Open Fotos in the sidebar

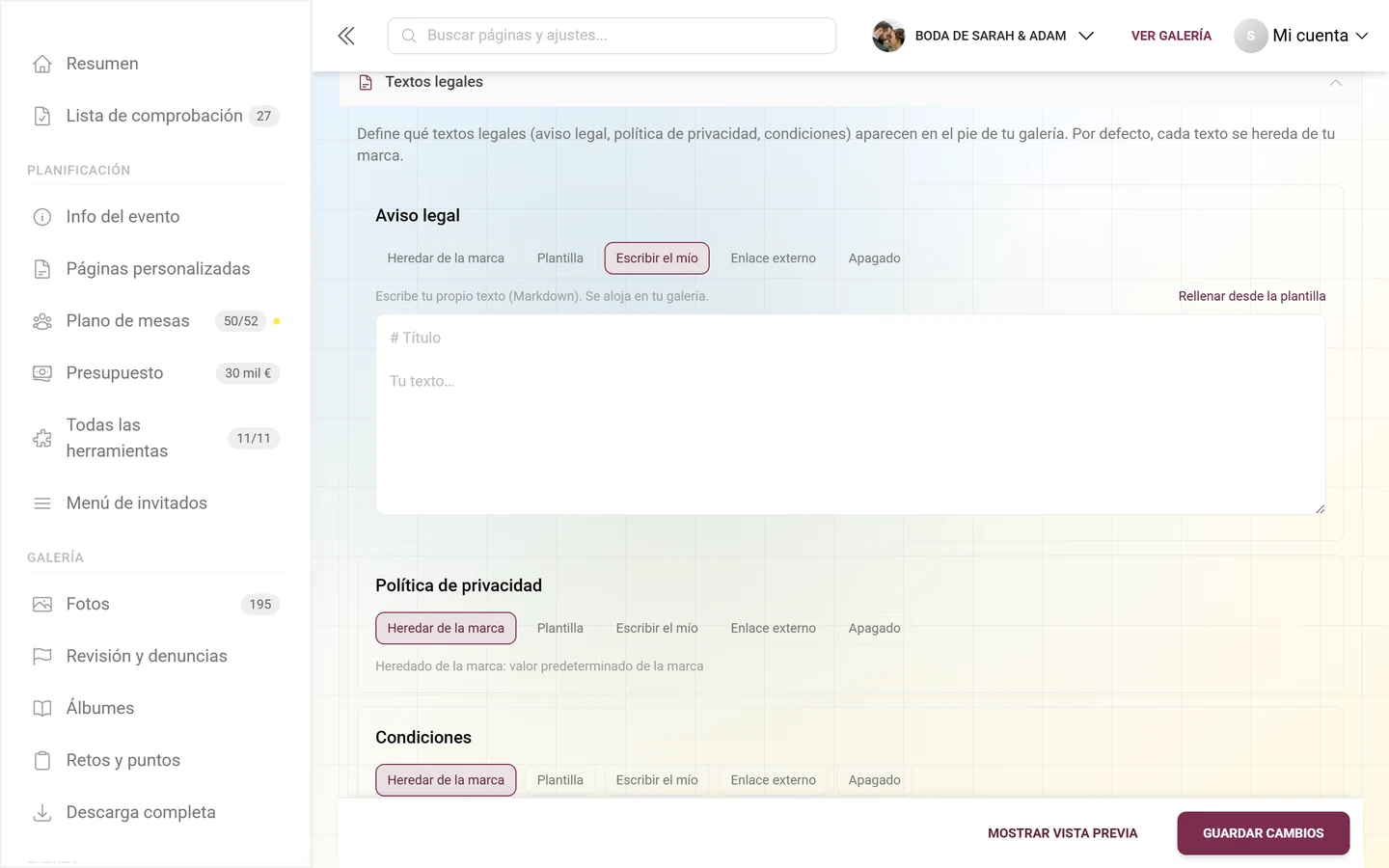click(x=155, y=605)
